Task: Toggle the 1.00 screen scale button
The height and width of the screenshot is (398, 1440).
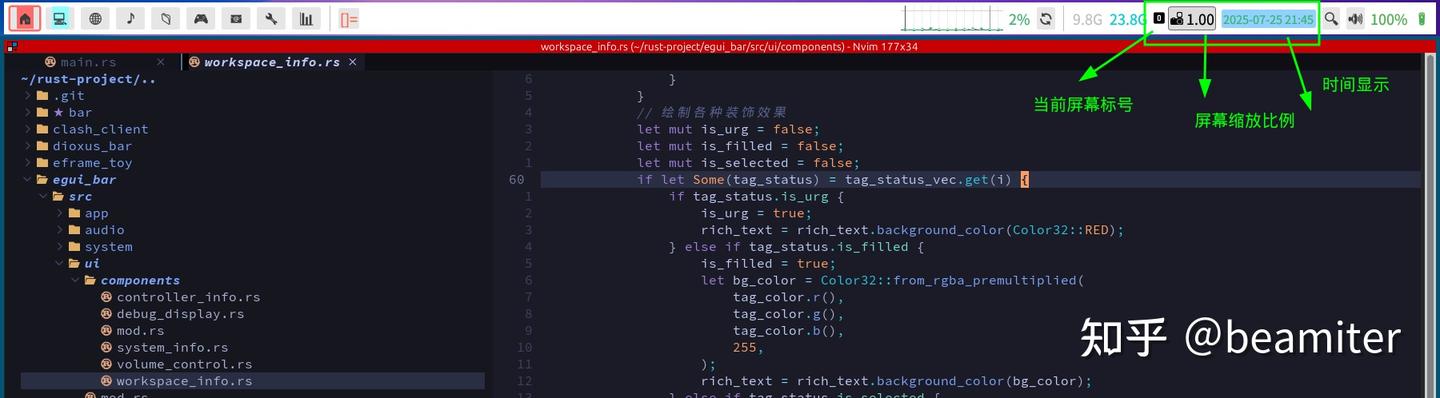Action: click(1192, 19)
